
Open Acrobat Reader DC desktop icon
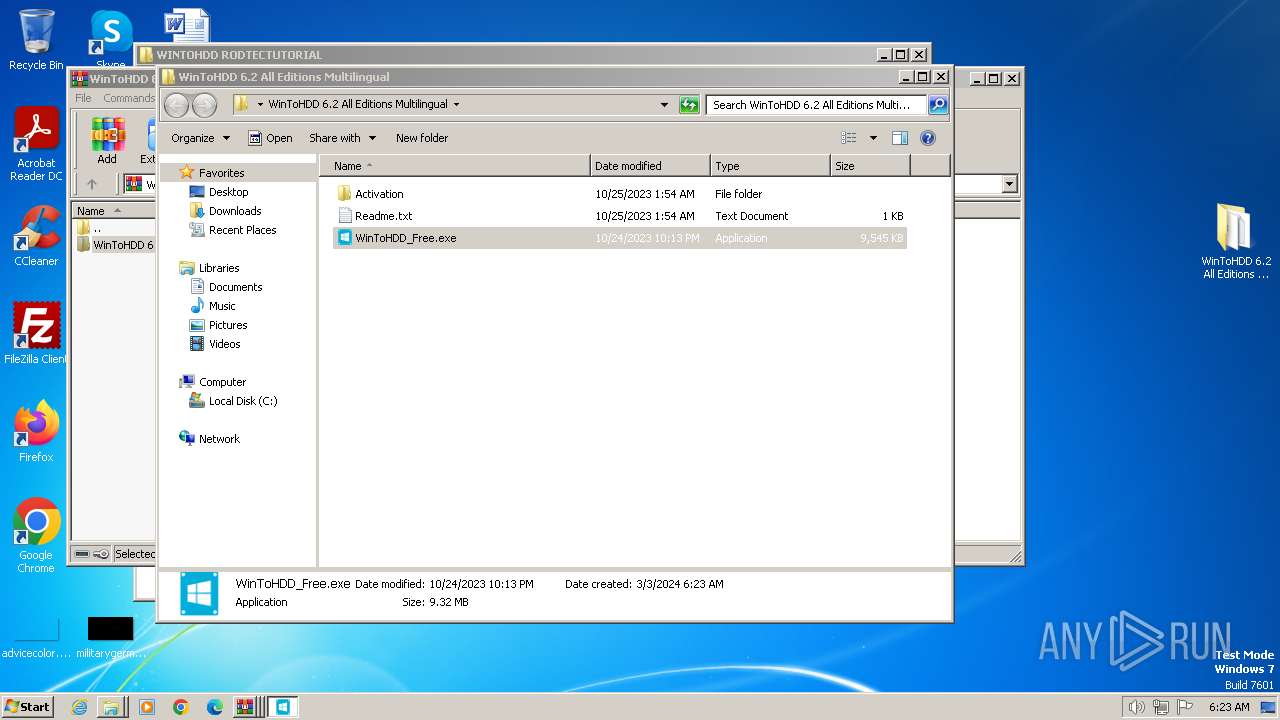coord(36,145)
